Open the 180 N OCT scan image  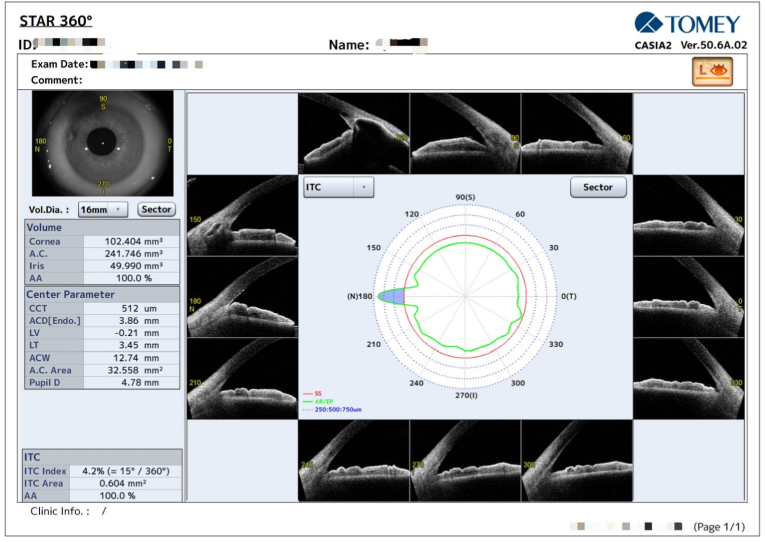(x=242, y=297)
